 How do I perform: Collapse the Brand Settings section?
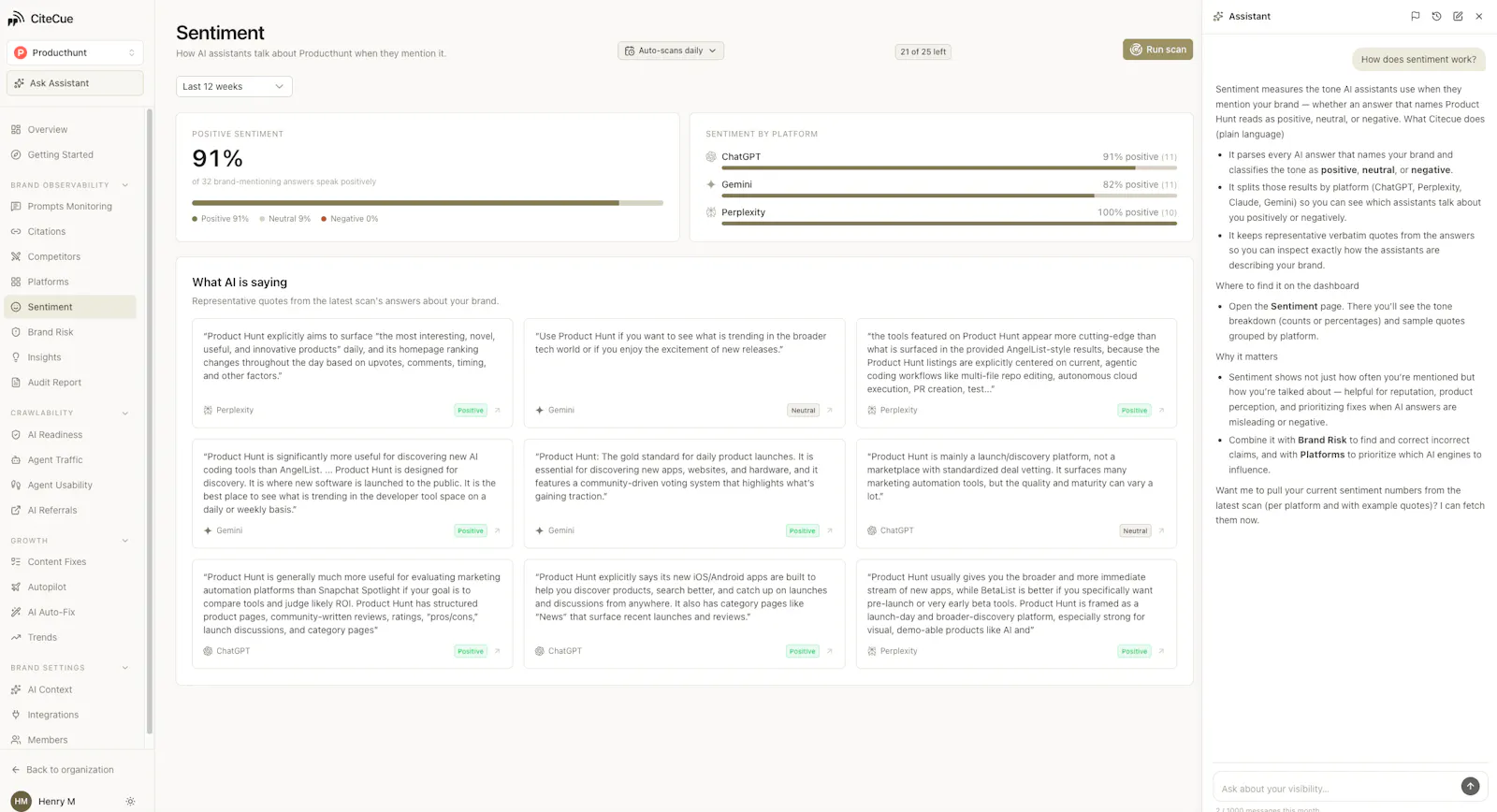pyautogui.click(x=125, y=668)
